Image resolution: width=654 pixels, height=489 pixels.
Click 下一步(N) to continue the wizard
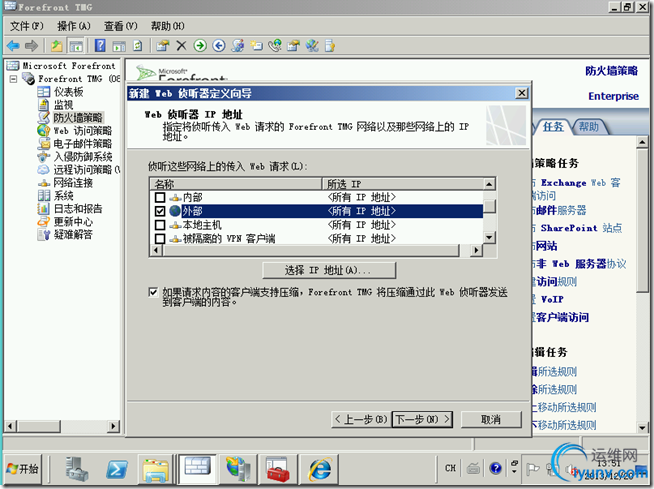(x=423, y=419)
